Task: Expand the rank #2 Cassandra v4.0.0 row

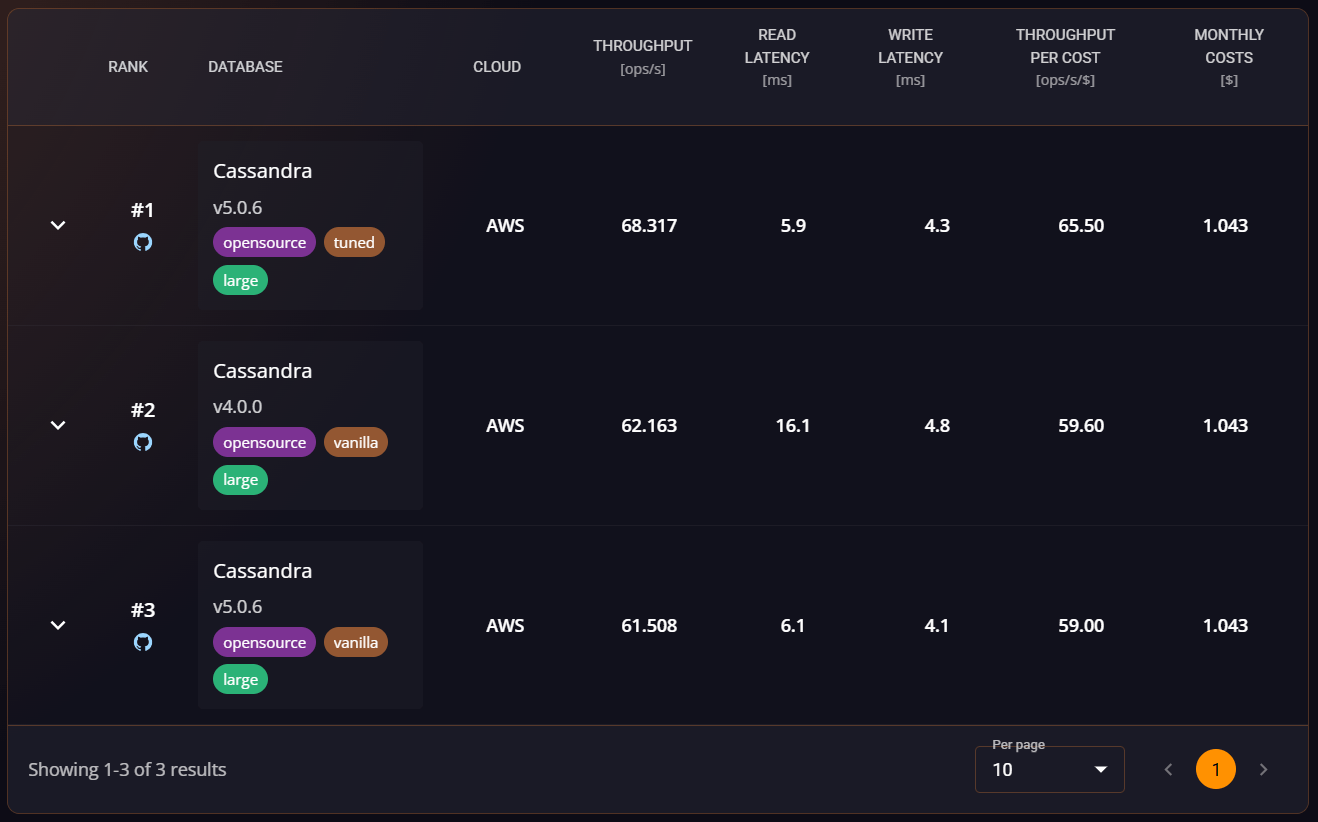Action: (57, 425)
